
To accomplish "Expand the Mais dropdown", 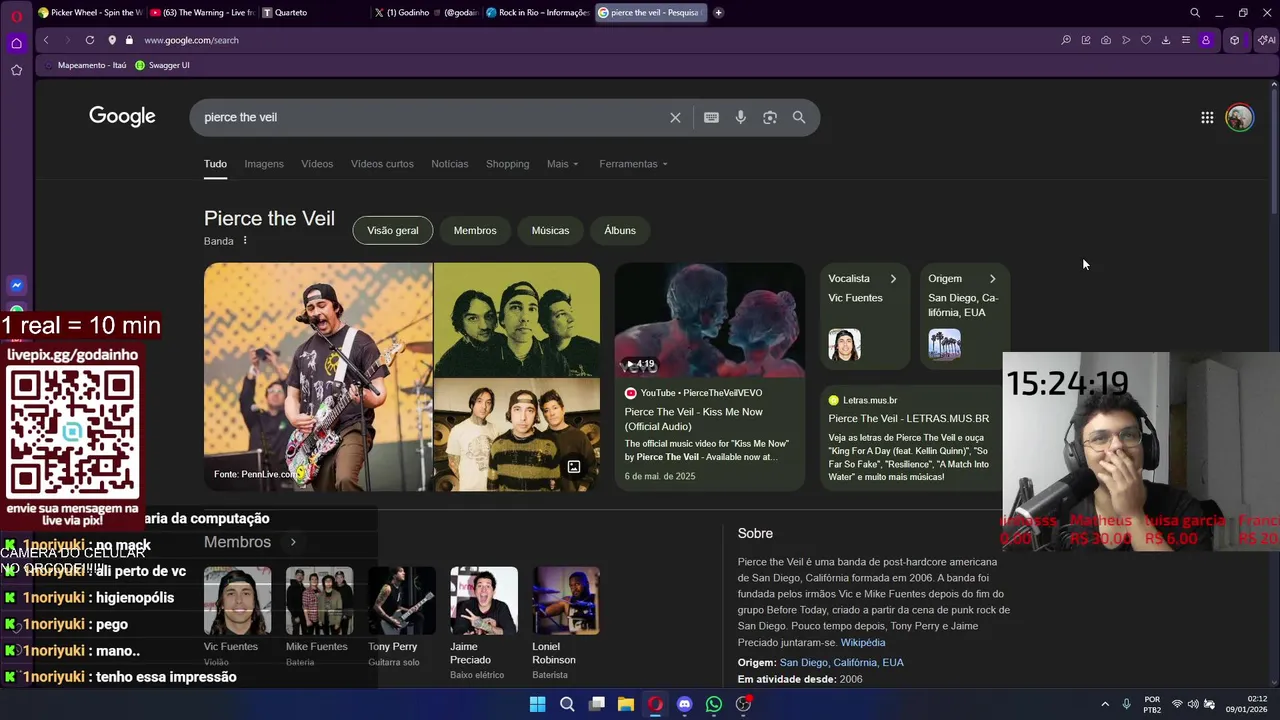I will 562,164.
